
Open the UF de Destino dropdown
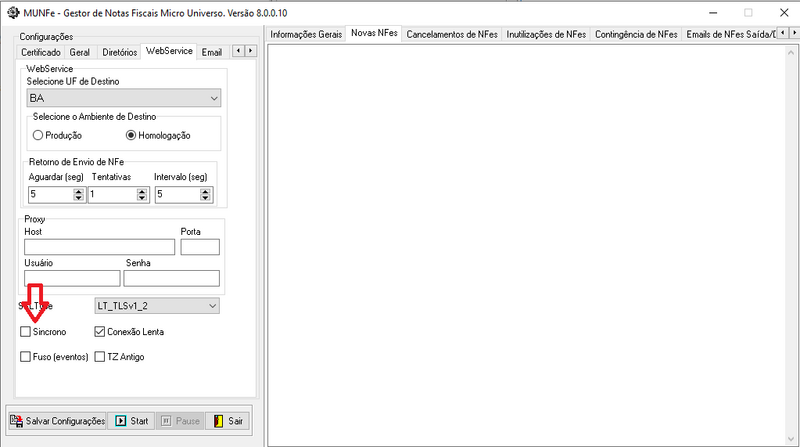tap(214, 99)
